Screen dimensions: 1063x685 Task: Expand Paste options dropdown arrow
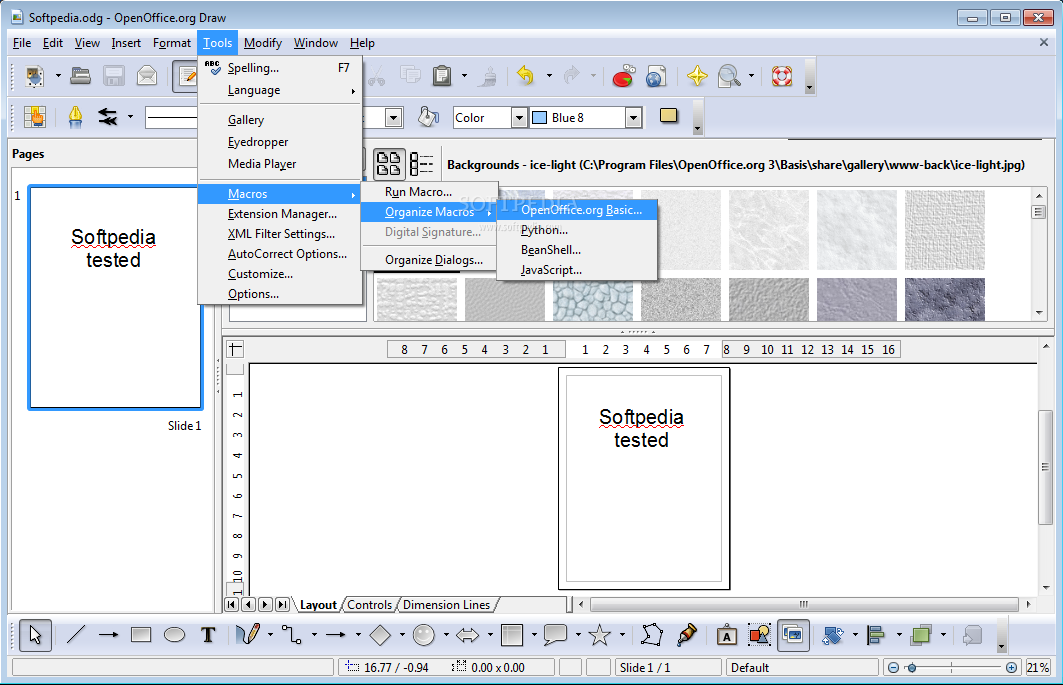pyautogui.click(x=464, y=76)
